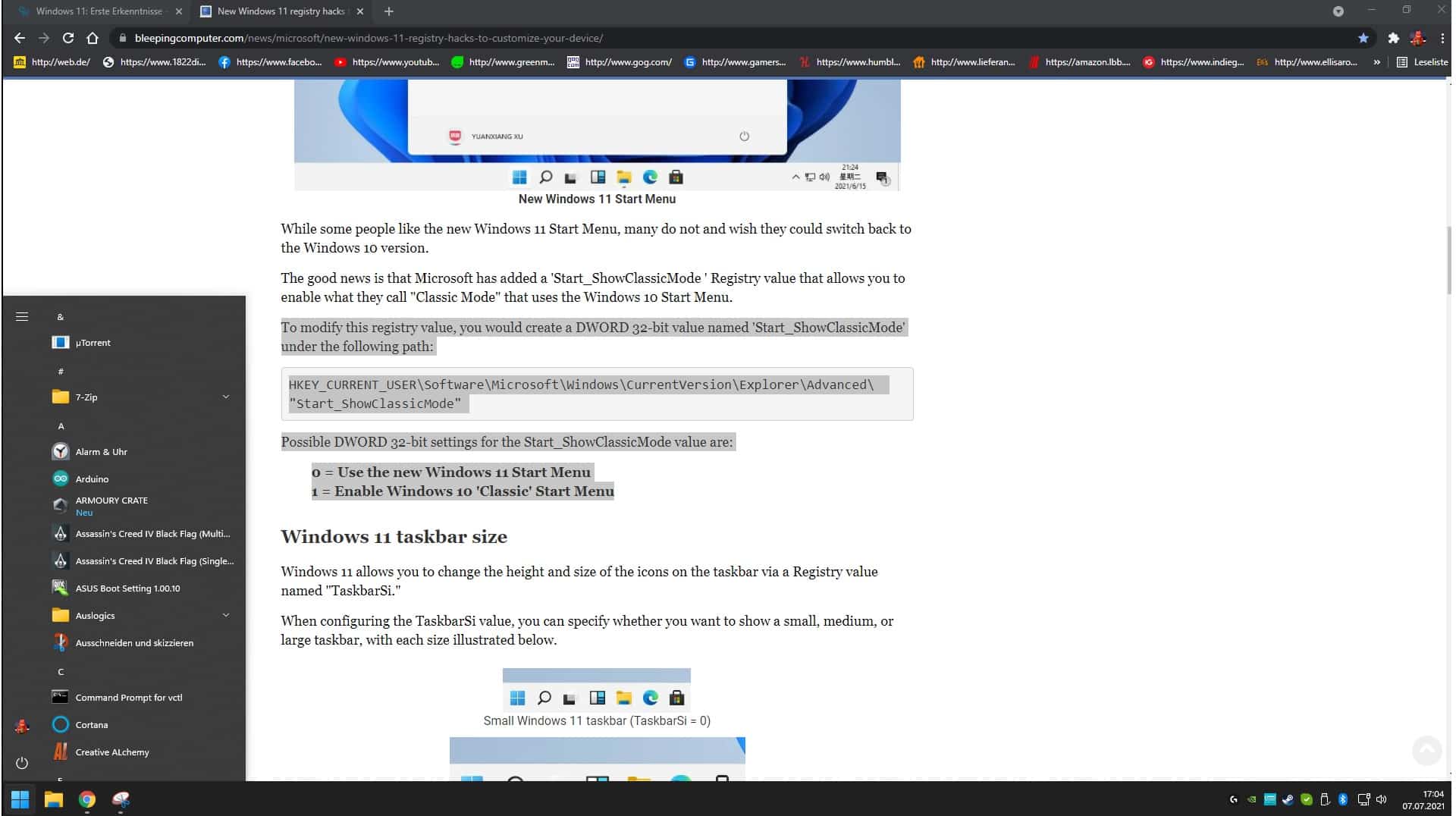Open the Chrome three-dot menu

click(1442, 38)
